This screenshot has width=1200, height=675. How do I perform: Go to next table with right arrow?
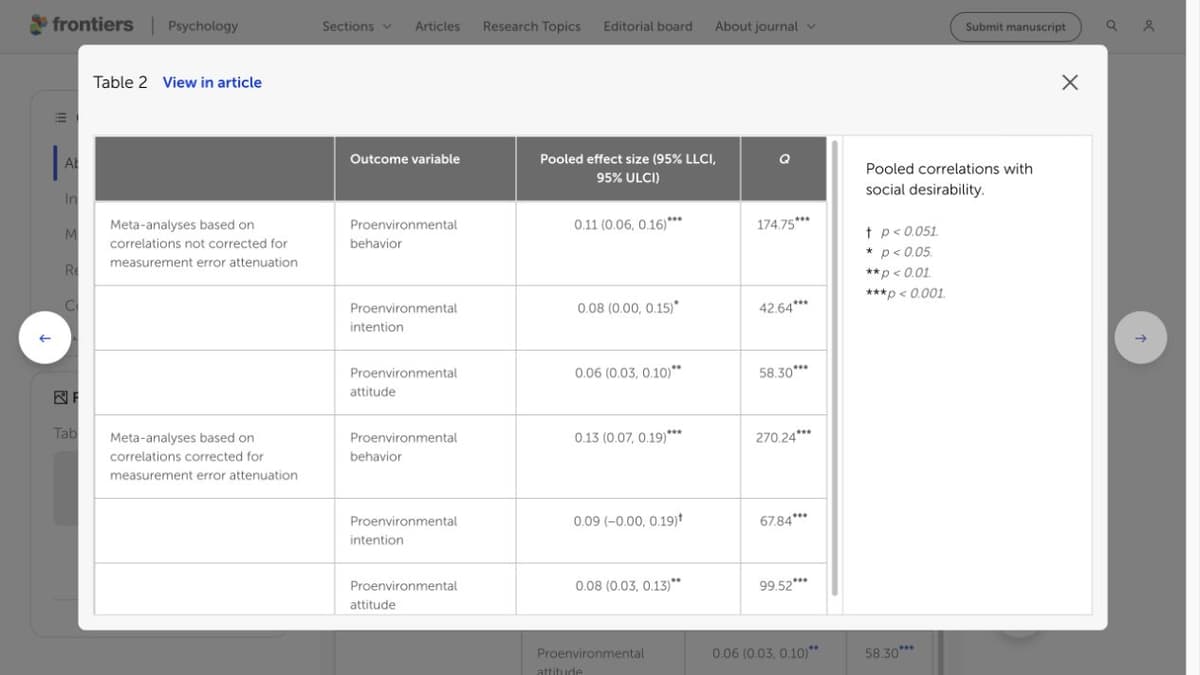1141,338
